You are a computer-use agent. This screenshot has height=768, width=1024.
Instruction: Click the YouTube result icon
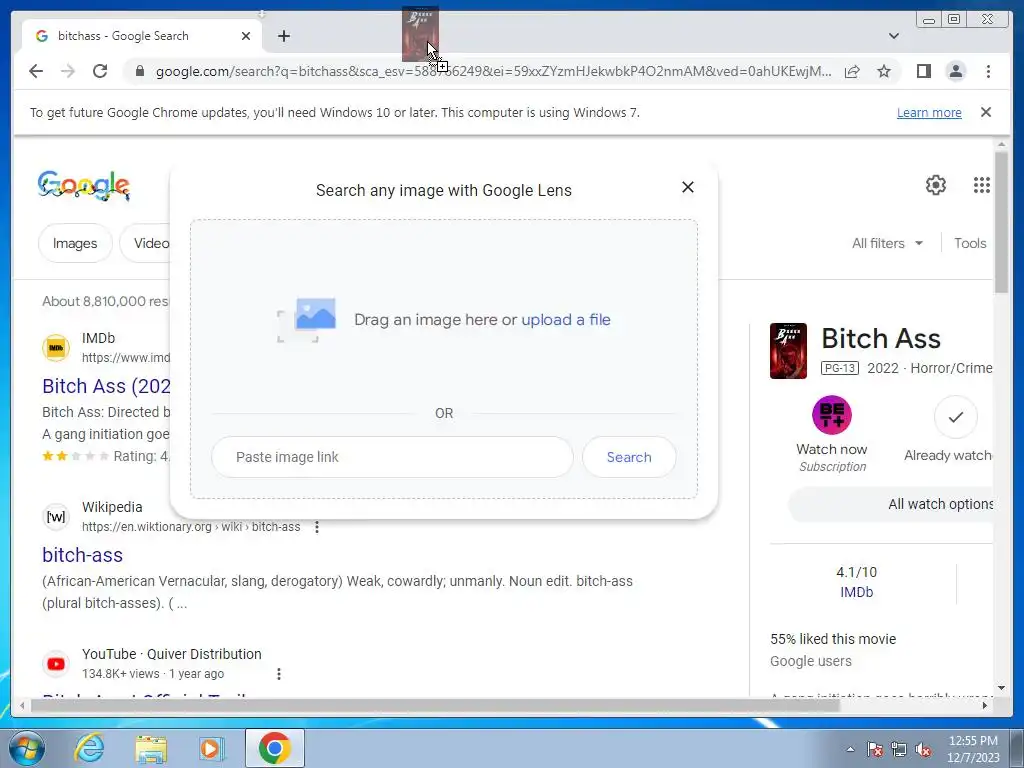click(56, 664)
